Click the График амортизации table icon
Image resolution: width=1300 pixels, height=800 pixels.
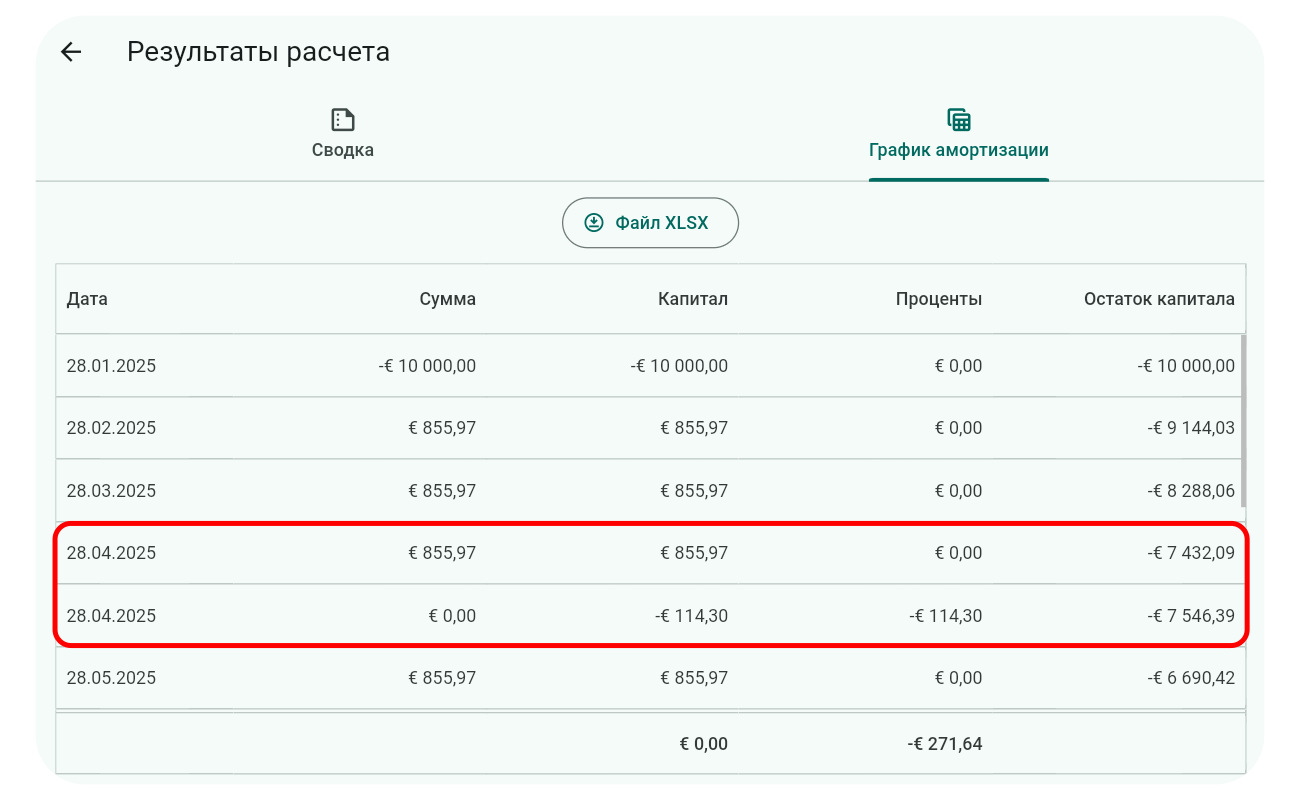(959, 120)
